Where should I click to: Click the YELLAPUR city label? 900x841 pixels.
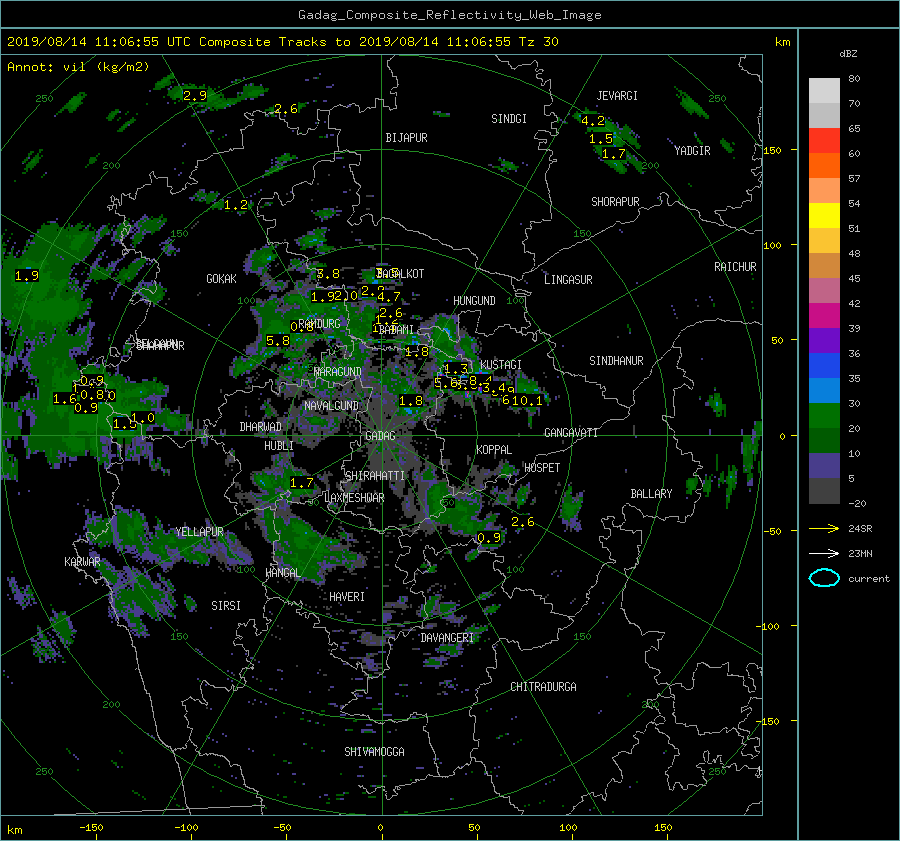pyautogui.click(x=199, y=532)
